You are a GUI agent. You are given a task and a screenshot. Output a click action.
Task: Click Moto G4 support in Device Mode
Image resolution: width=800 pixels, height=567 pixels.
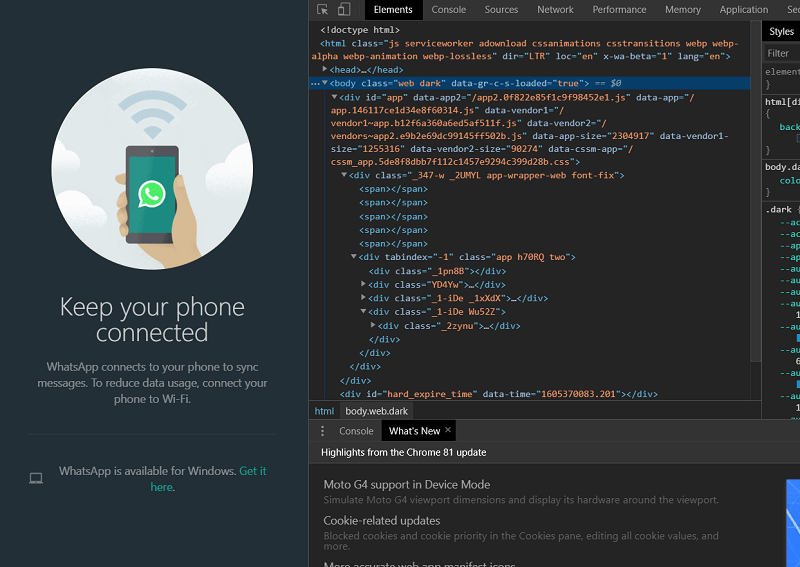coord(407,485)
